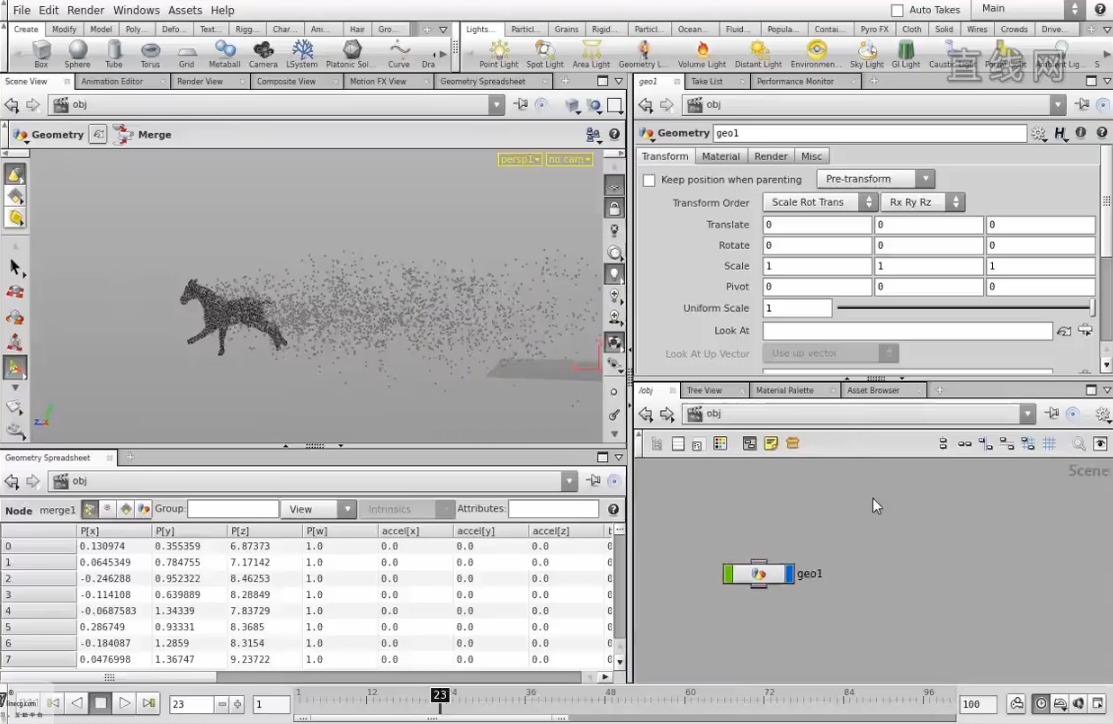Add a Camera using the shelf icon

coord(263,53)
